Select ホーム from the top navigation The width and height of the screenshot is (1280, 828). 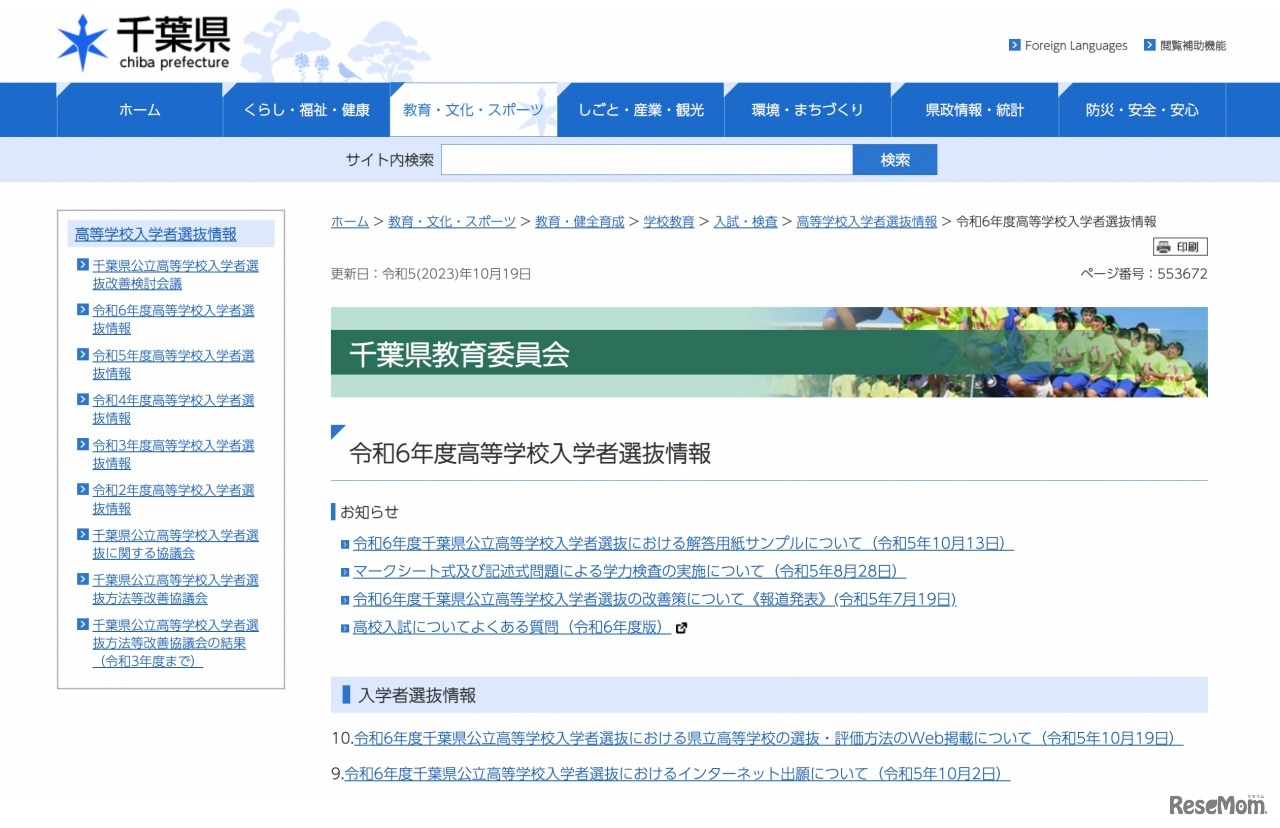coord(139,109)
